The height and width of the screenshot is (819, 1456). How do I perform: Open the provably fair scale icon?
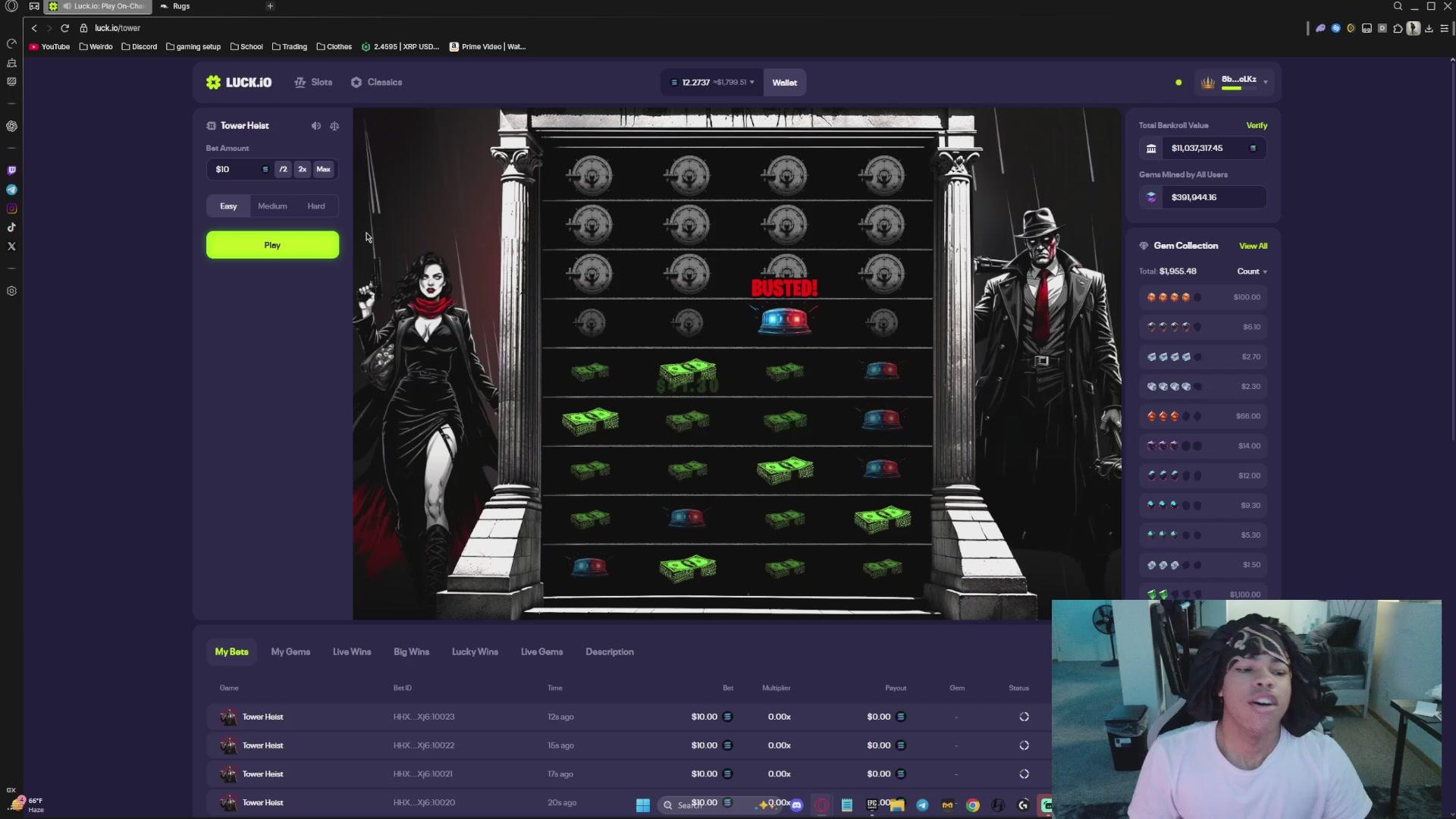334,126
